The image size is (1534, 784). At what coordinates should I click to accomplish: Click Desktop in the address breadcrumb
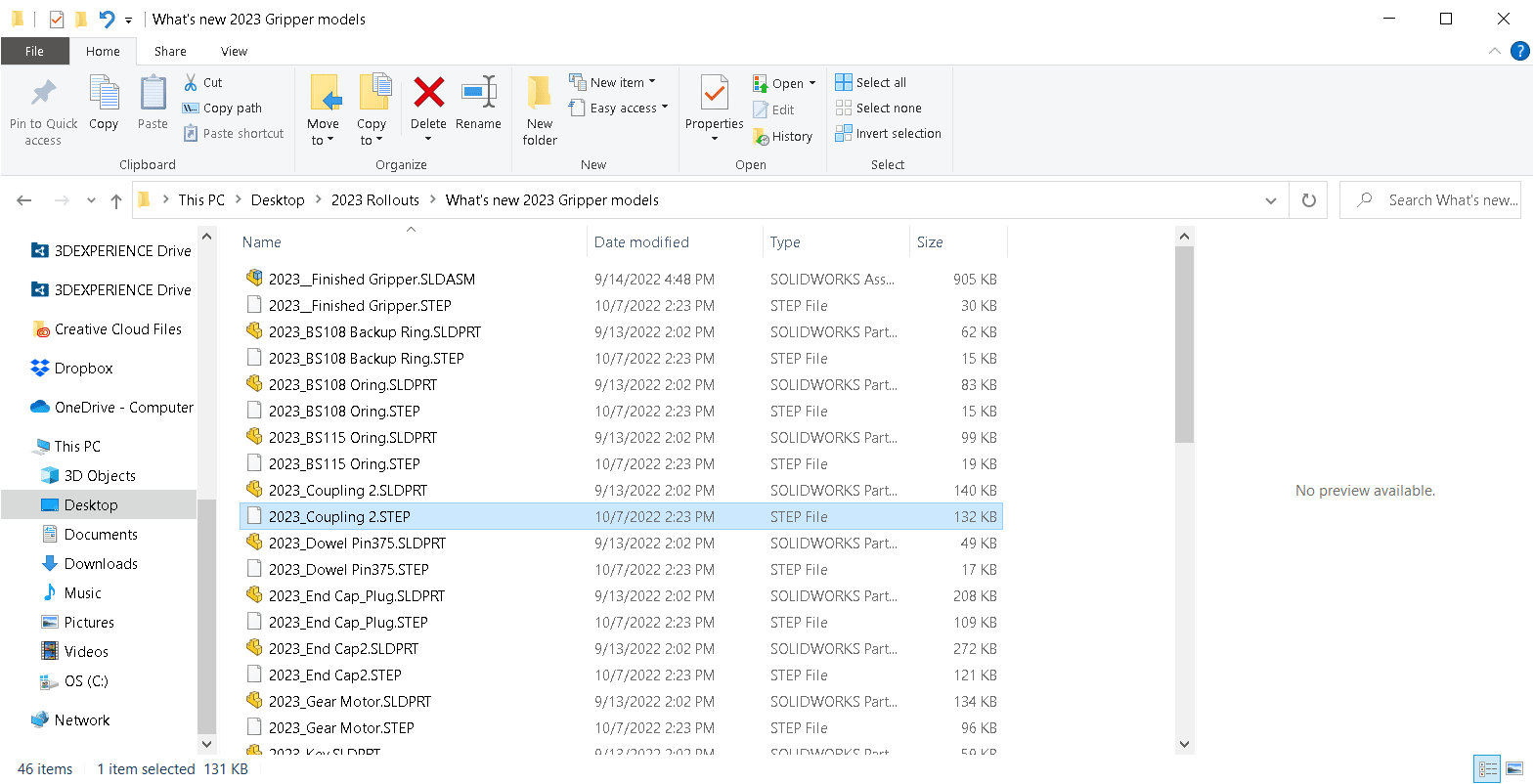(278, 200)
